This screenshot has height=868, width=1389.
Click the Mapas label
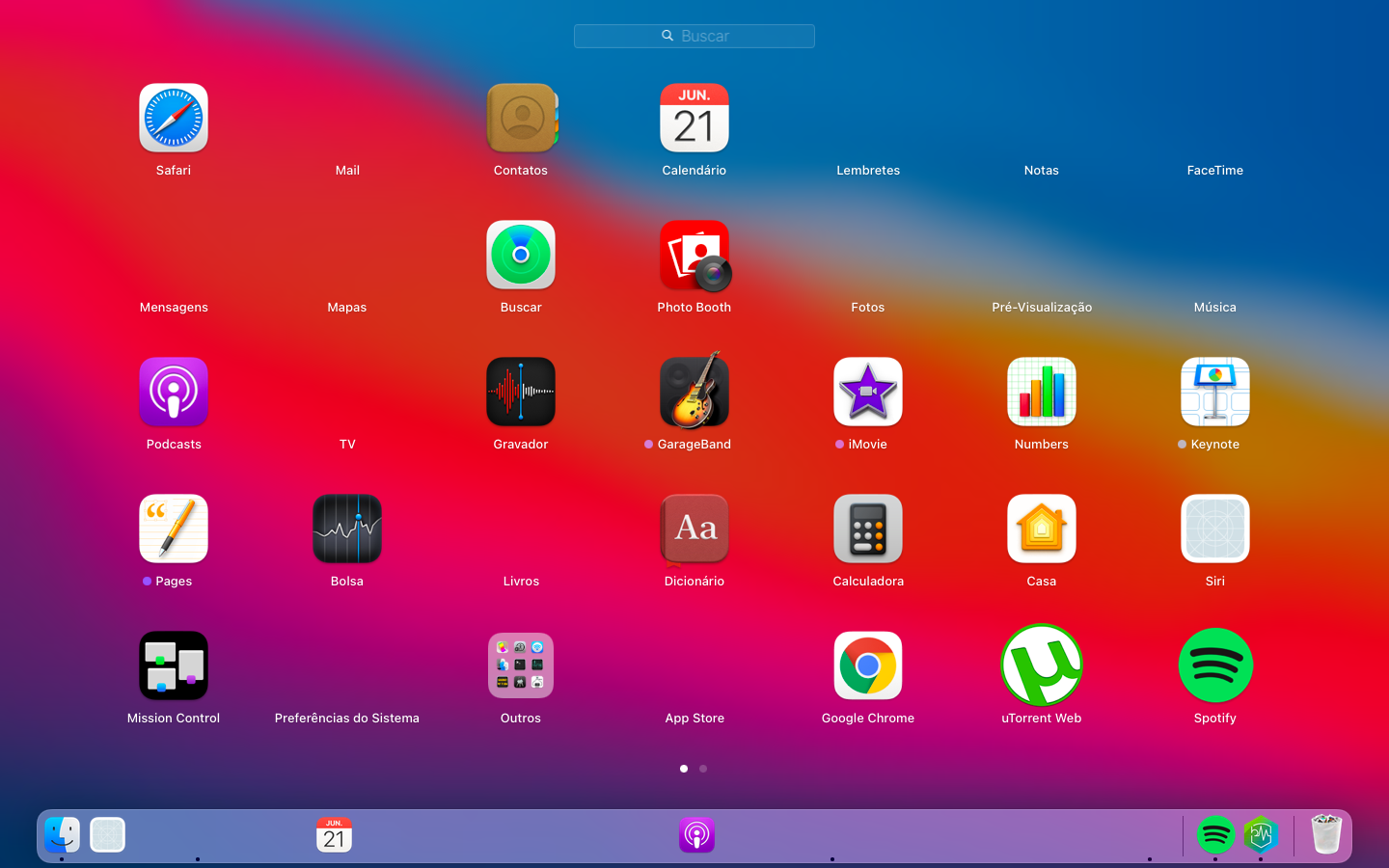[x=347, y=308]
